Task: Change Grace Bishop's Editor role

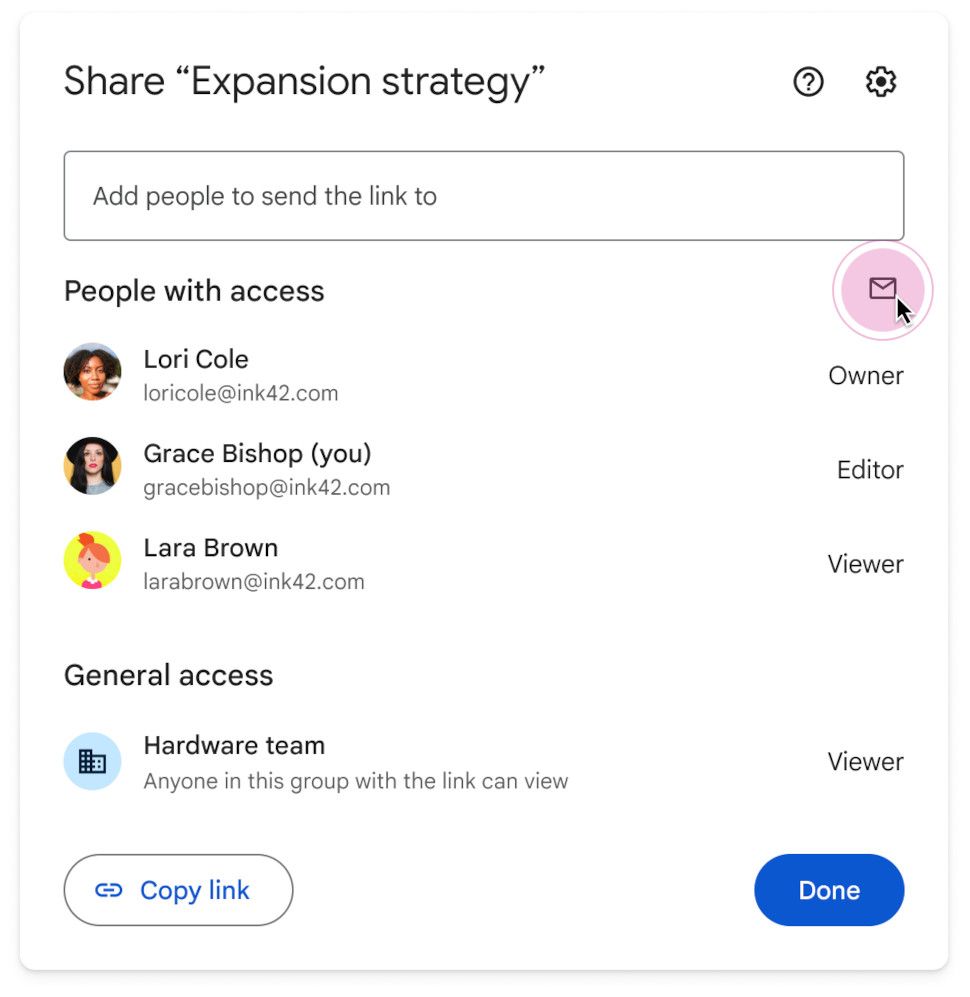Action: [x=869, y=470]
